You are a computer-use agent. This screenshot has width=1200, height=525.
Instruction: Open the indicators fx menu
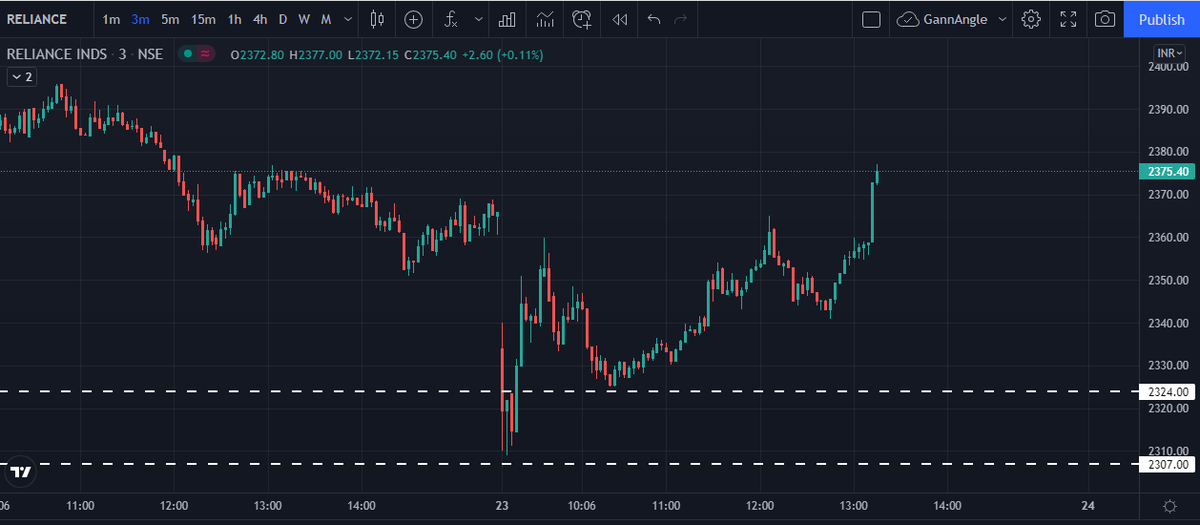click(451, 19)
